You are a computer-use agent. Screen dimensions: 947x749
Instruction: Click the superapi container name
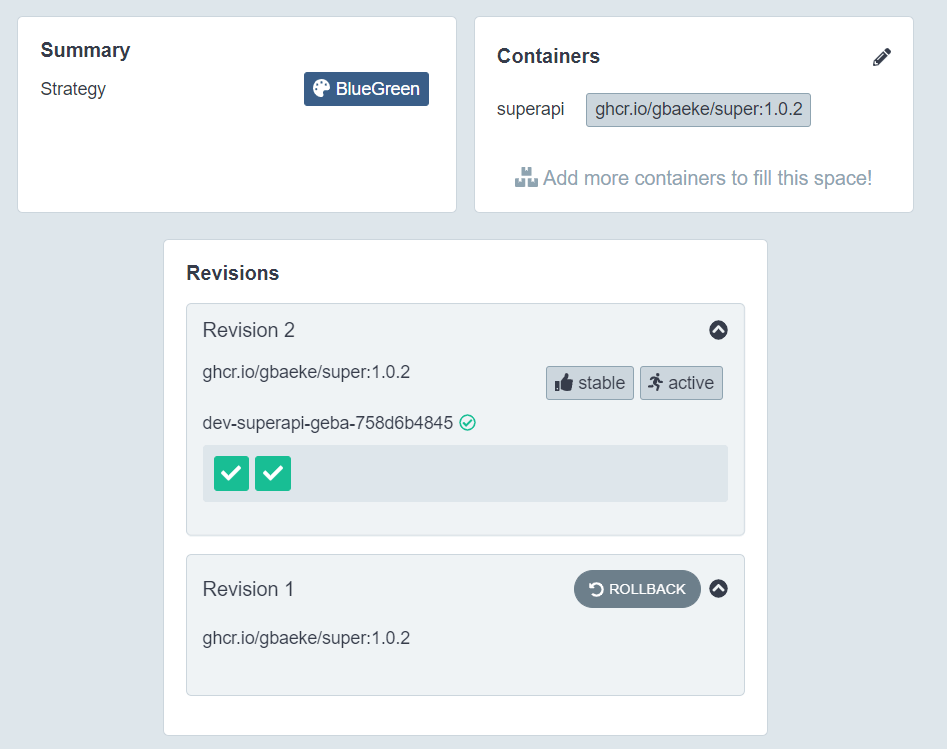click(x=530, y=109)
